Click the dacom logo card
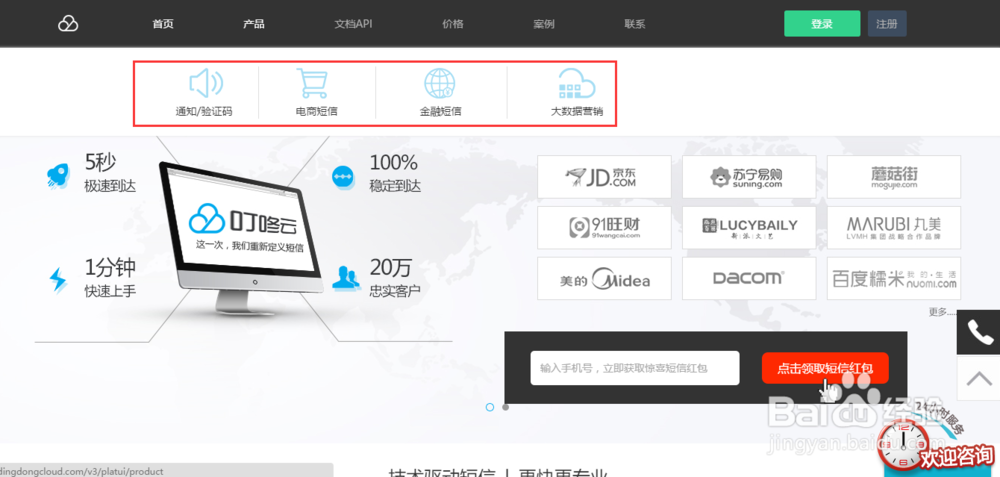Screen dimensions: 1000x477 749,279
